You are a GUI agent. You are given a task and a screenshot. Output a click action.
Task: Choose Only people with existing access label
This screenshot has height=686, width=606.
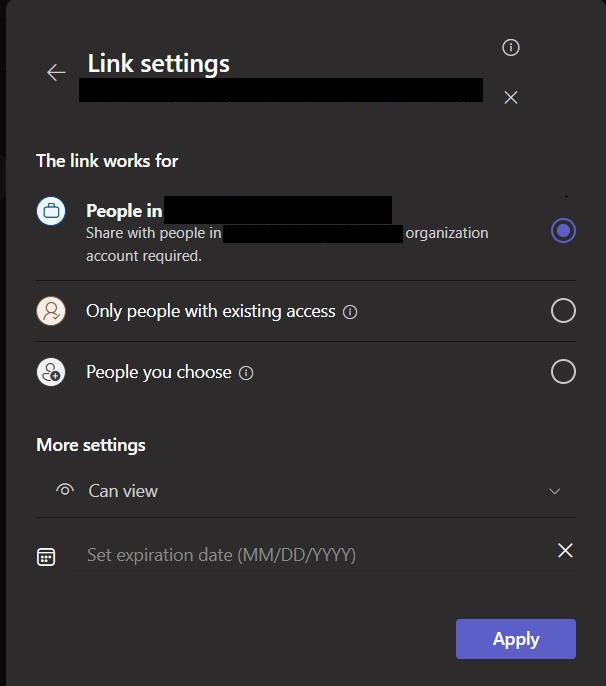tap(210, 312)
